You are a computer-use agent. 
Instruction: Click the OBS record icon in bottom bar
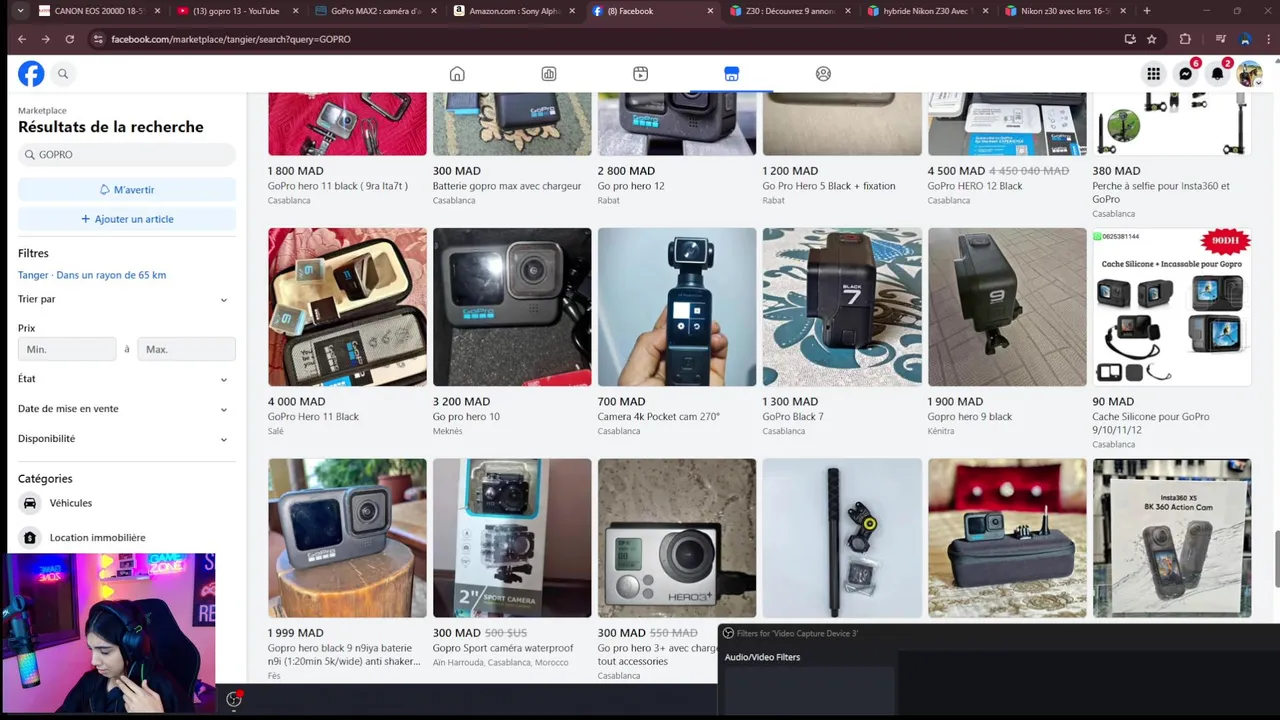(234, 699)
